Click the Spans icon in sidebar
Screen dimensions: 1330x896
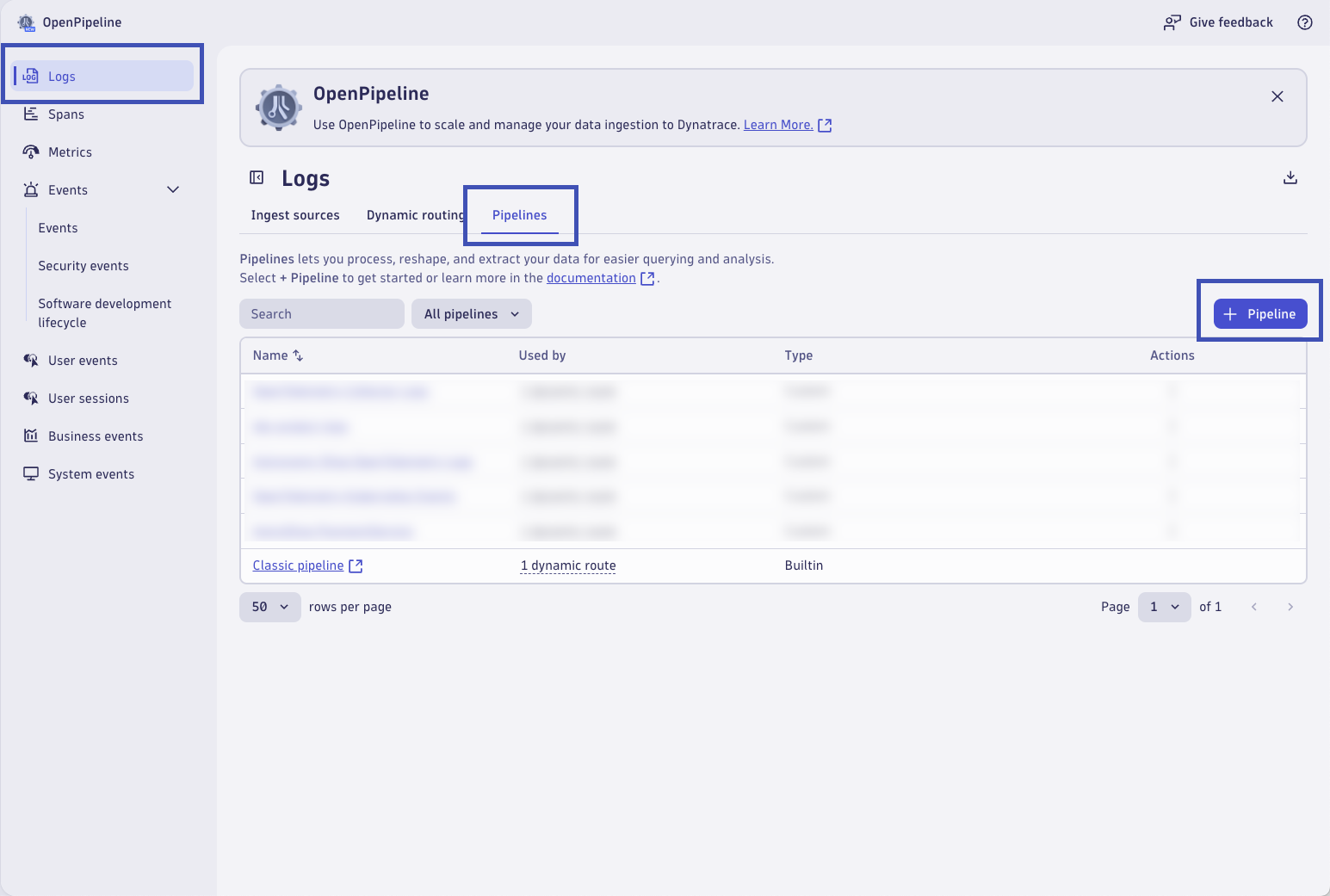tap(31, 114)
